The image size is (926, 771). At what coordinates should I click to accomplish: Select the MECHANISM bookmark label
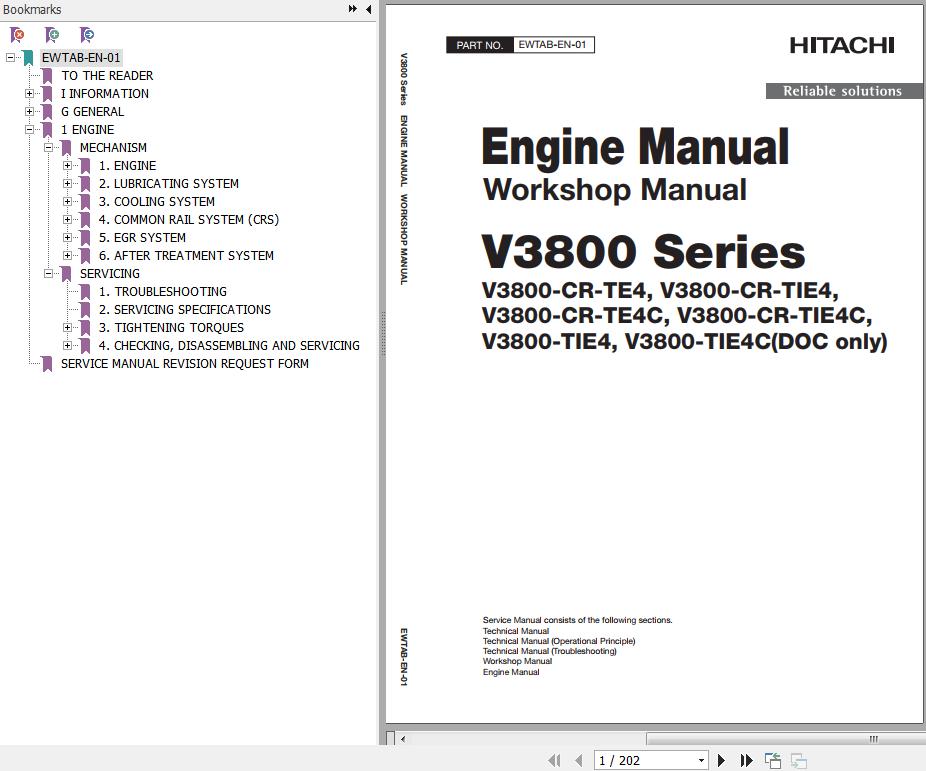coord(113,148)
